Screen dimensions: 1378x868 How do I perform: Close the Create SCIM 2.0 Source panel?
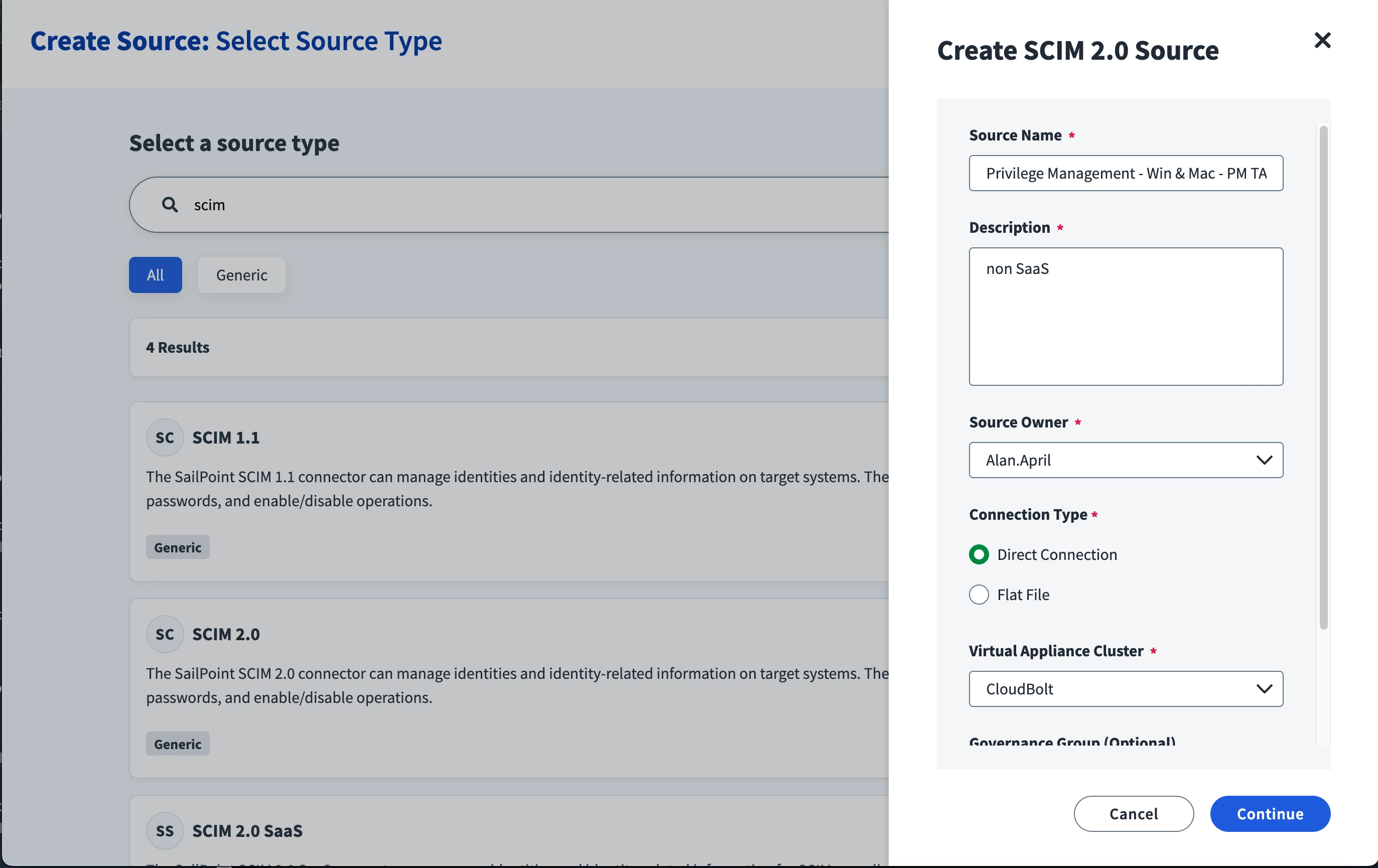point(1322,40)
